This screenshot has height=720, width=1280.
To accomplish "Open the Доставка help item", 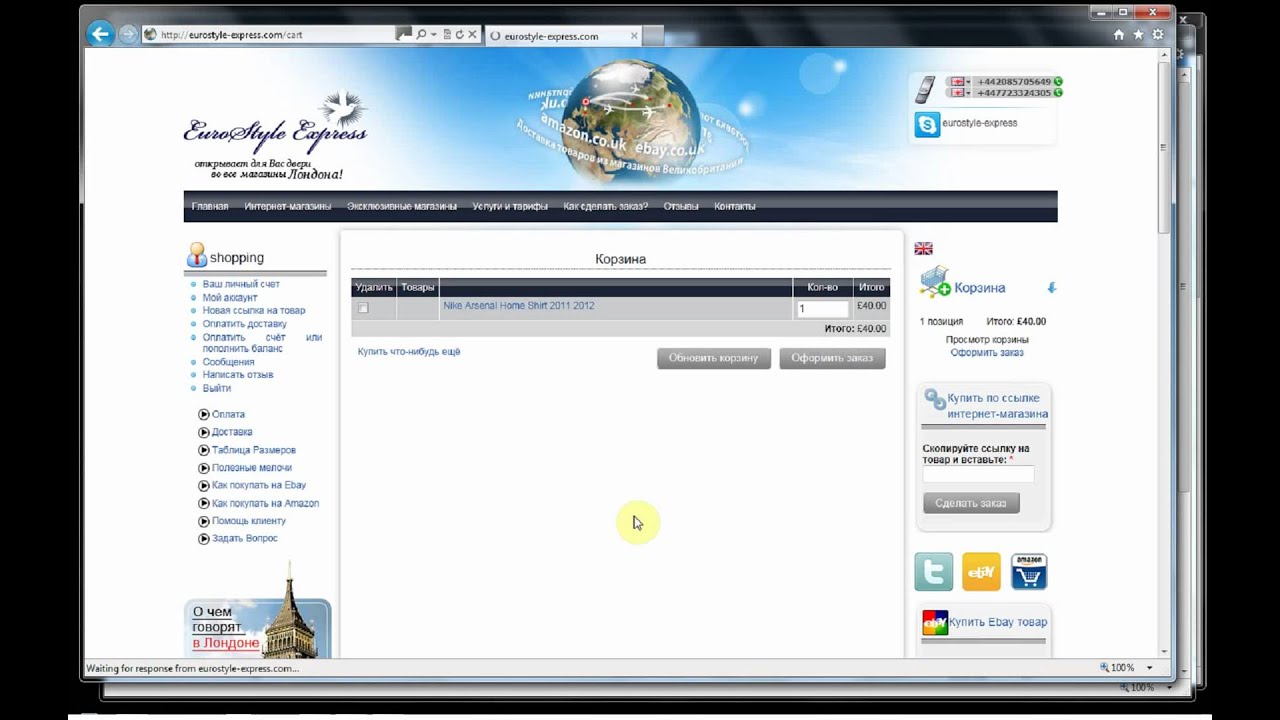I will [232, 432].
